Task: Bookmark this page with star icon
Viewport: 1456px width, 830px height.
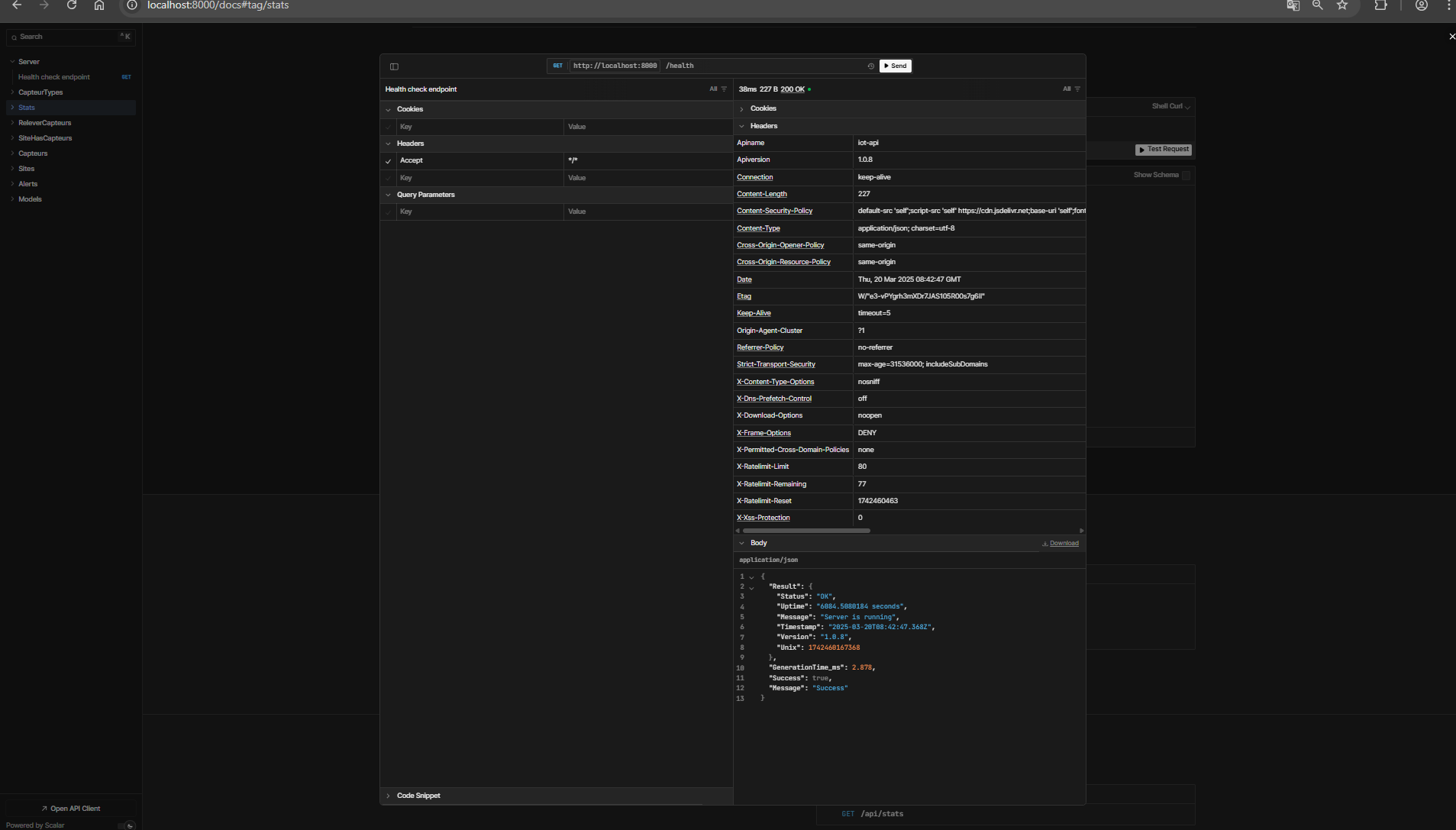Action: point(1342,5)
